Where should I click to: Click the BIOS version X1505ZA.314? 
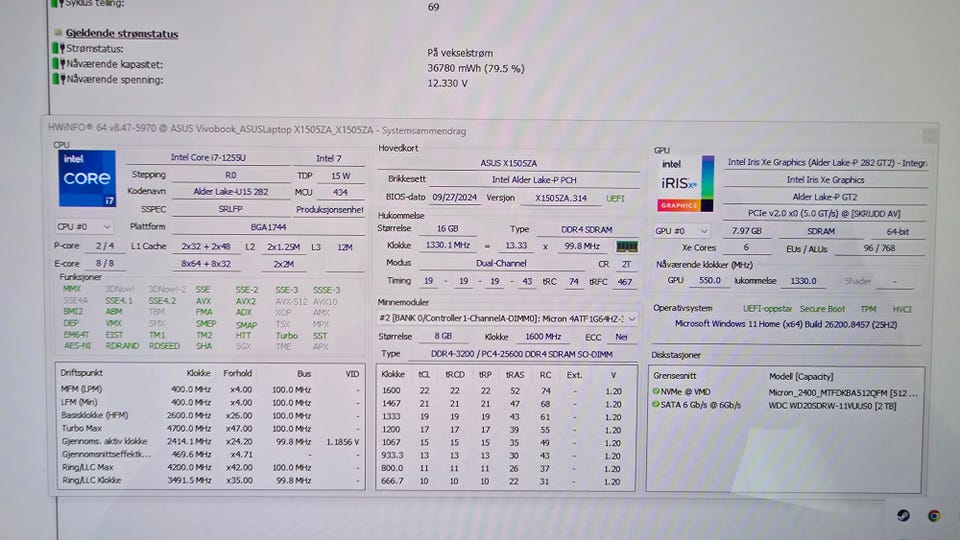point(561,198)
